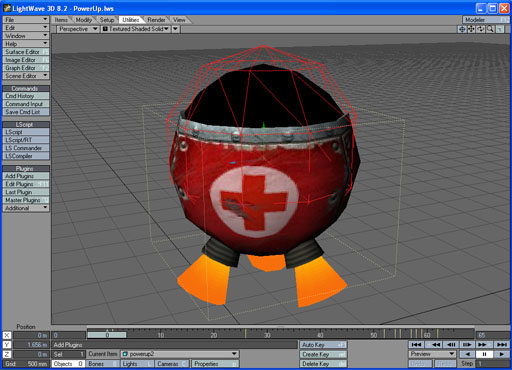Open the Graph Editor

(x=26, y=68)
